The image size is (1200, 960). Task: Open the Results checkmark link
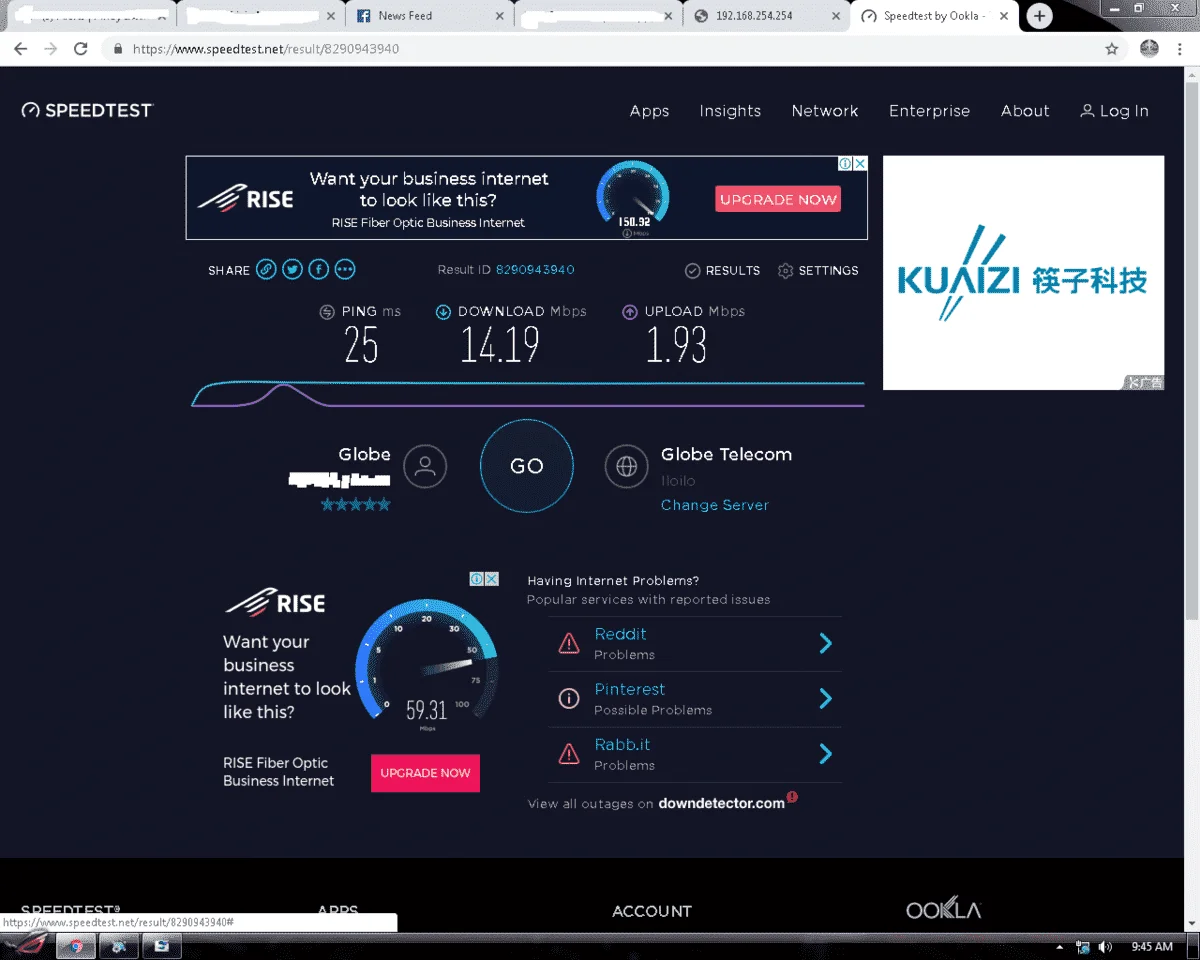[722, 271]
